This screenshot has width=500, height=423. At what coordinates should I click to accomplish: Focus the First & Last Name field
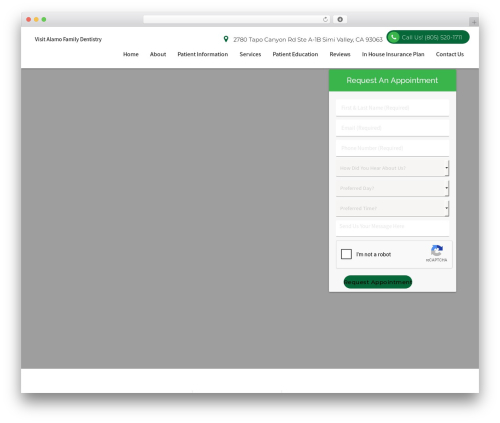(392, 108)
